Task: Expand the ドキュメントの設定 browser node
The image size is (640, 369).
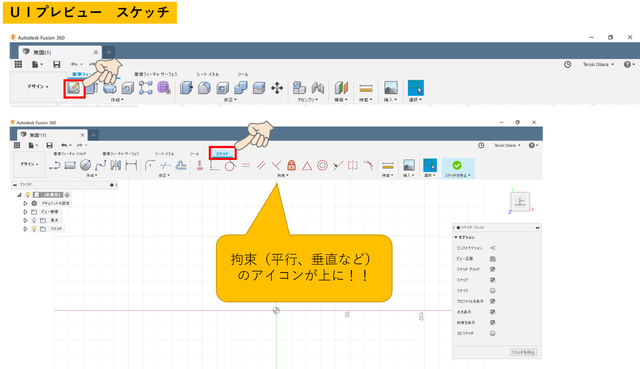Action: click(25, 203)
